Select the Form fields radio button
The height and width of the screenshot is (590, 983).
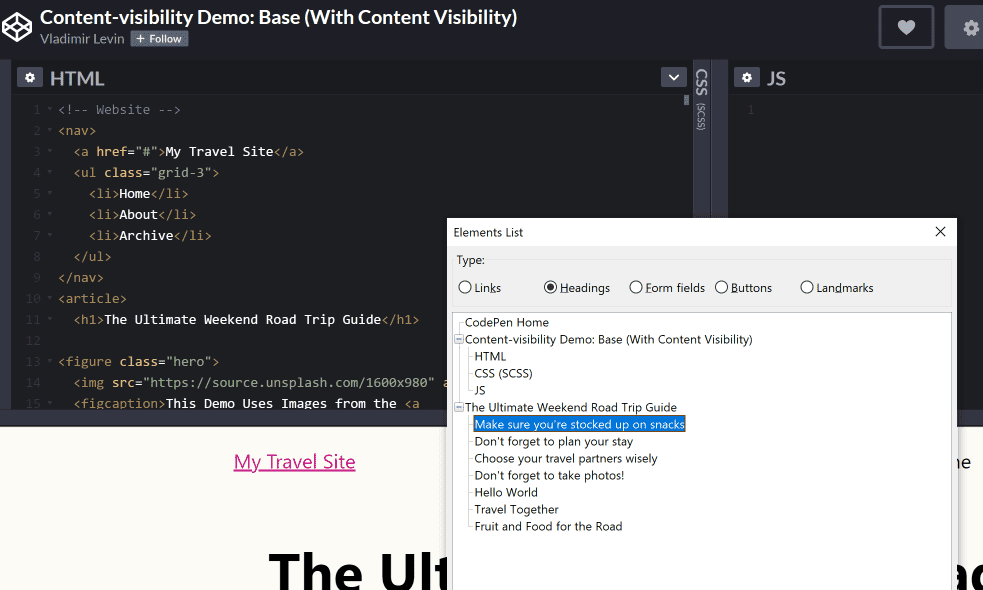636,287
